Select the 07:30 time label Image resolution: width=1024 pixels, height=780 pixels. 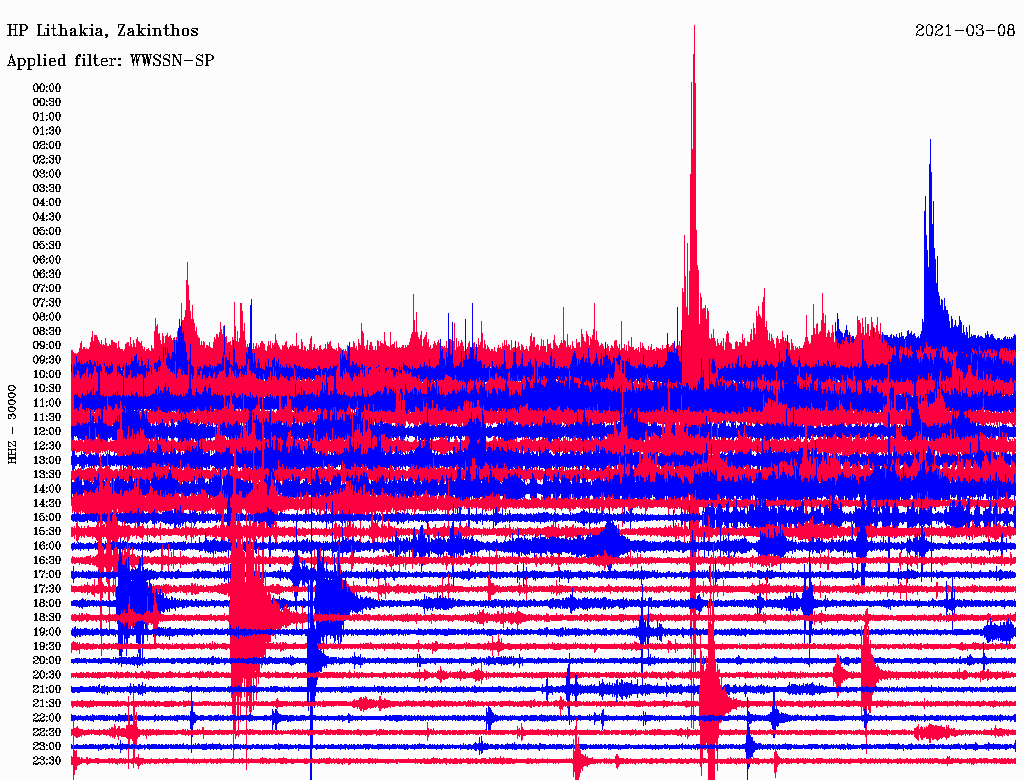pyautogui.click(x=47, y=303)
